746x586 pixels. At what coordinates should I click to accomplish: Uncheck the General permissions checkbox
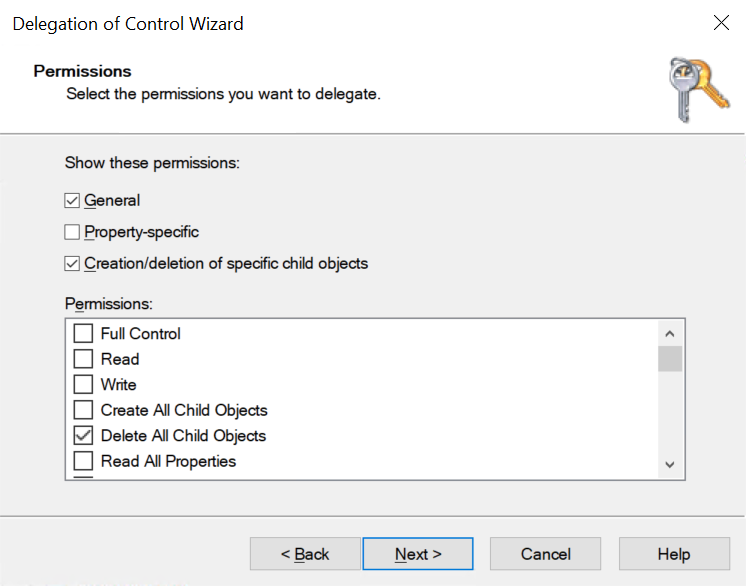(72, 200)
